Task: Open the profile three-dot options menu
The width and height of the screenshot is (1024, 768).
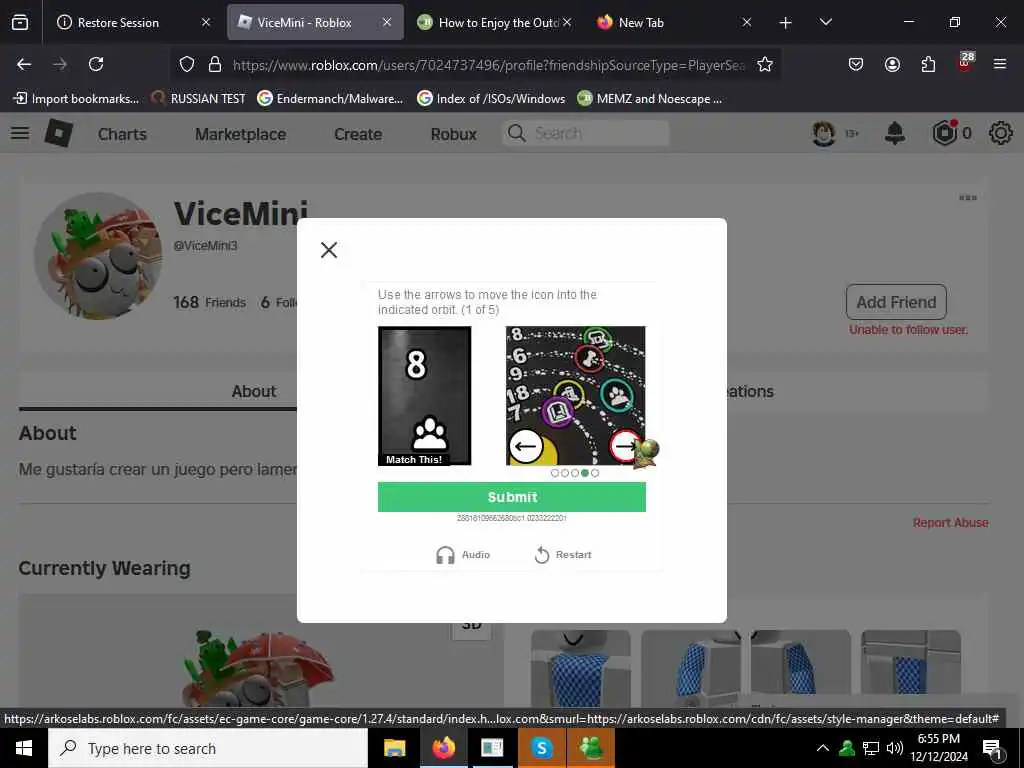Action: click(967, 198)
